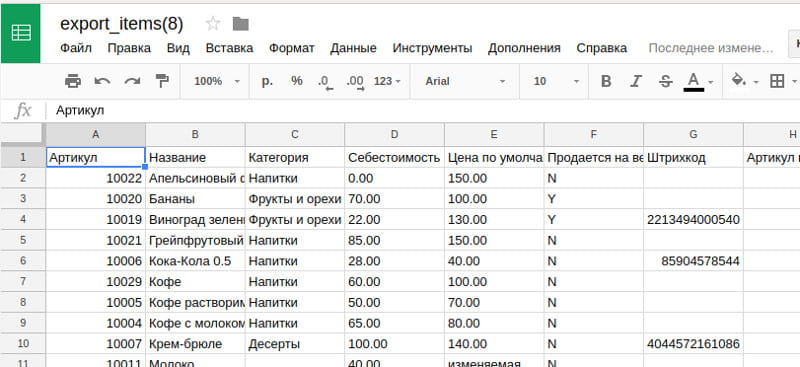The image size is (800, 367).
Task: Select the изменяемая price cell
Action: point(494,361)
